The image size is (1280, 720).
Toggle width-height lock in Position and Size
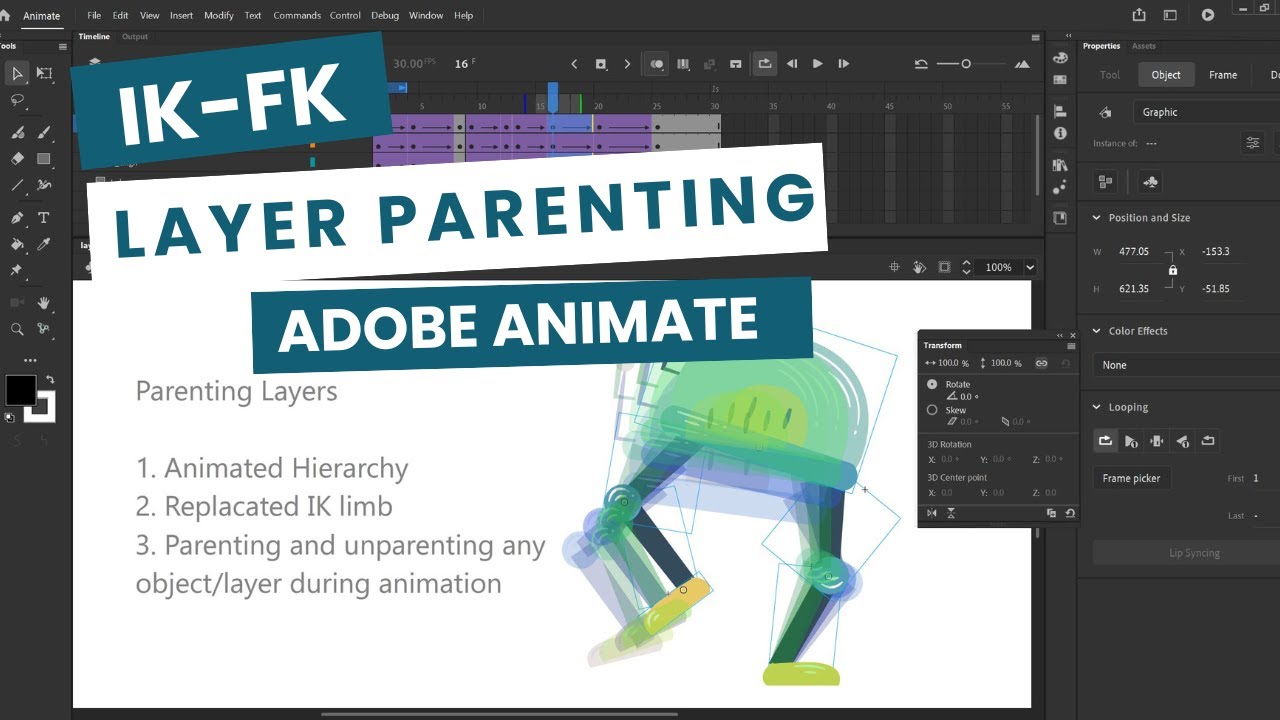[1173, 270]
